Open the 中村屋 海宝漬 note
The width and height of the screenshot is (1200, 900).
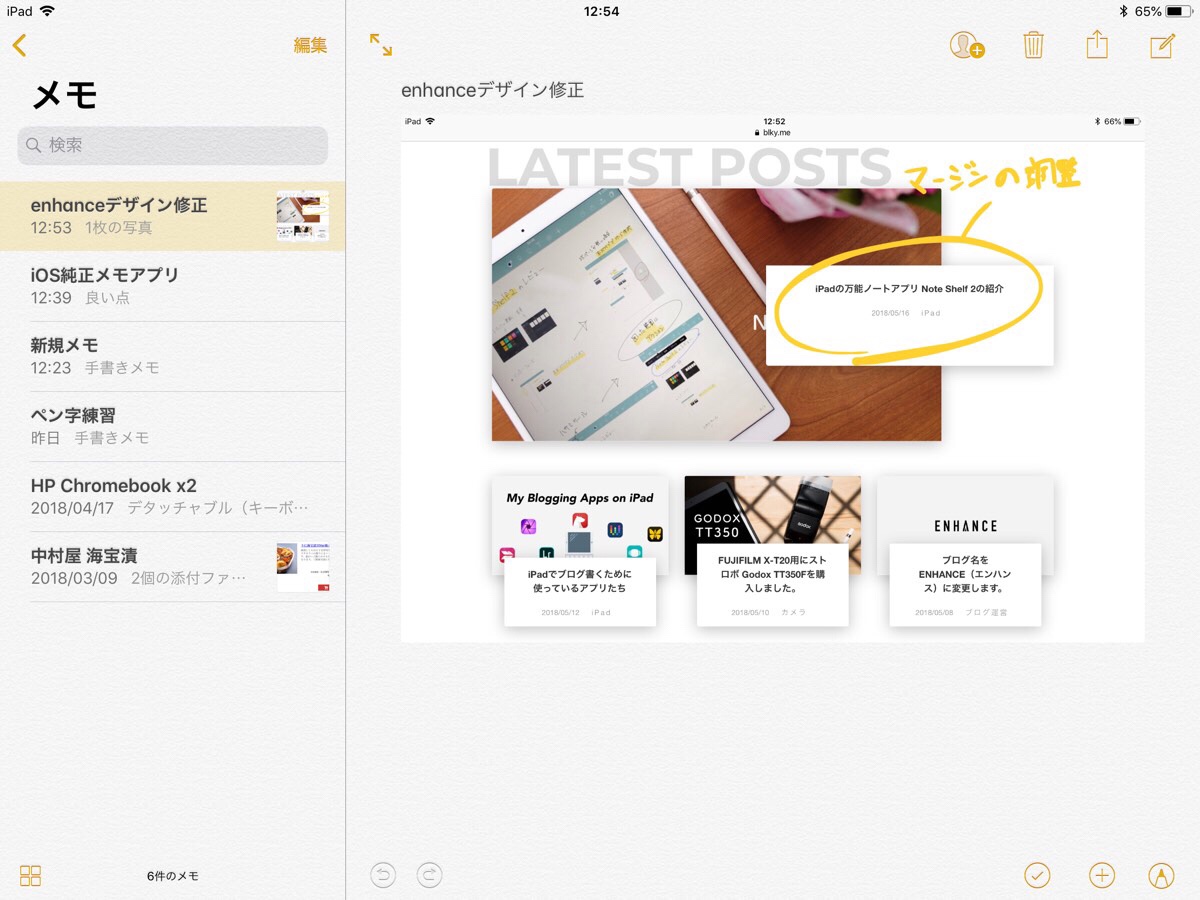point(172,566)
